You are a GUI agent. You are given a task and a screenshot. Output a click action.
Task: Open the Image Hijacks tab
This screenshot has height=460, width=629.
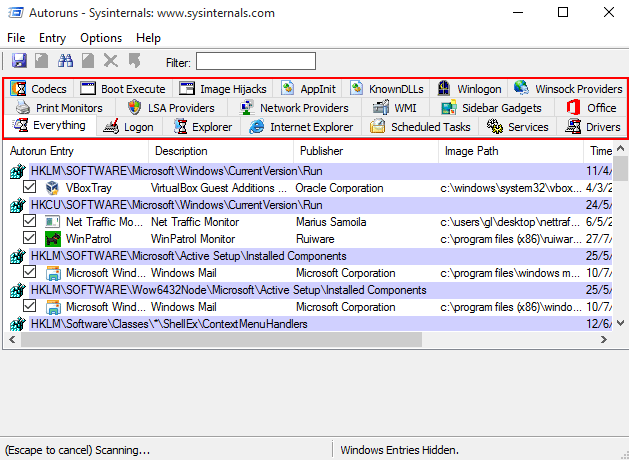(223, 89)
